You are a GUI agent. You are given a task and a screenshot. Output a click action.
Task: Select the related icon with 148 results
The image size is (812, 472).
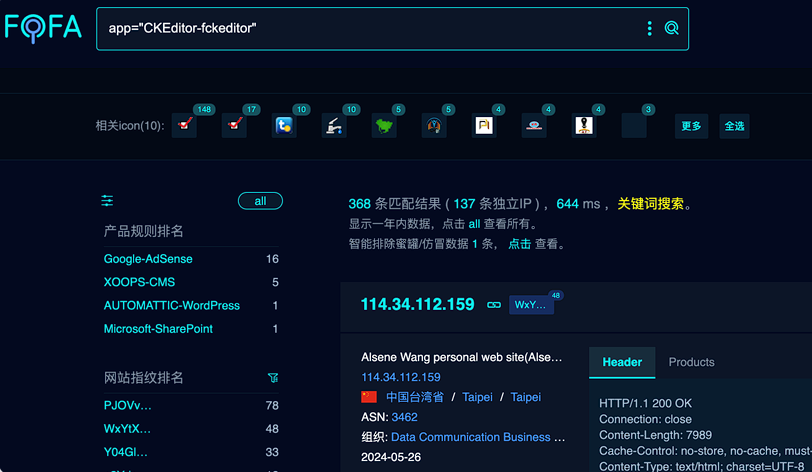pyautogui.click(x=184, y=126)
